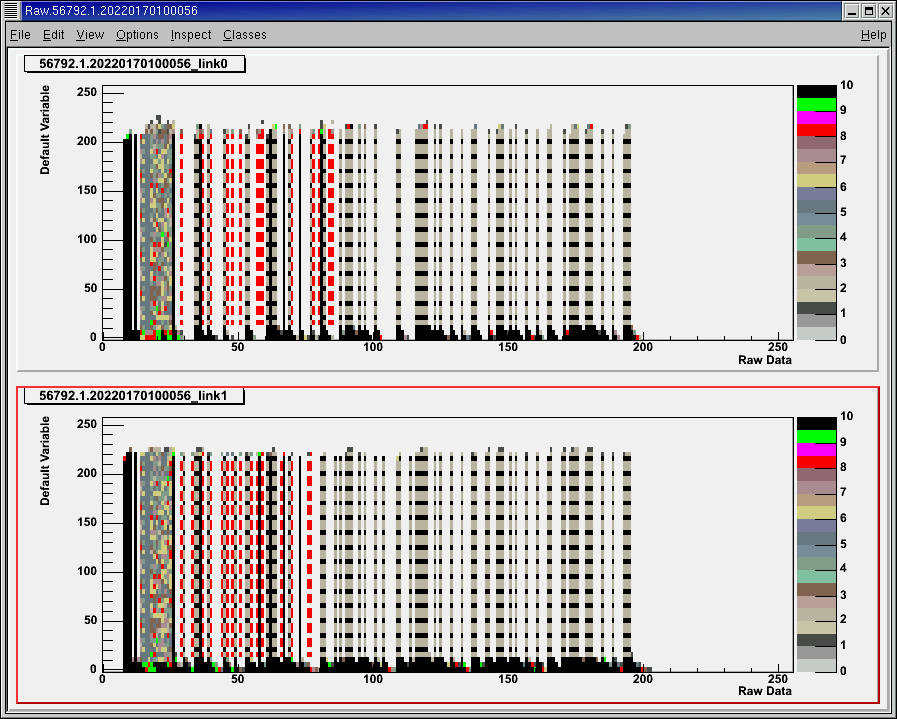Open the Options menu
Screen dimensions: 897x719
point(137,34)
